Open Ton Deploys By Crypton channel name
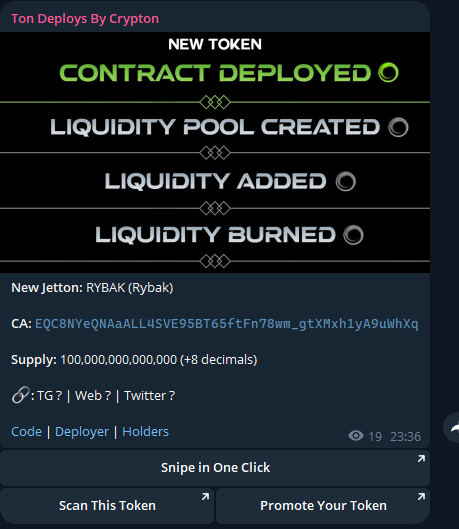This screenshot has width=459, height=529. [x=85, y=19]
